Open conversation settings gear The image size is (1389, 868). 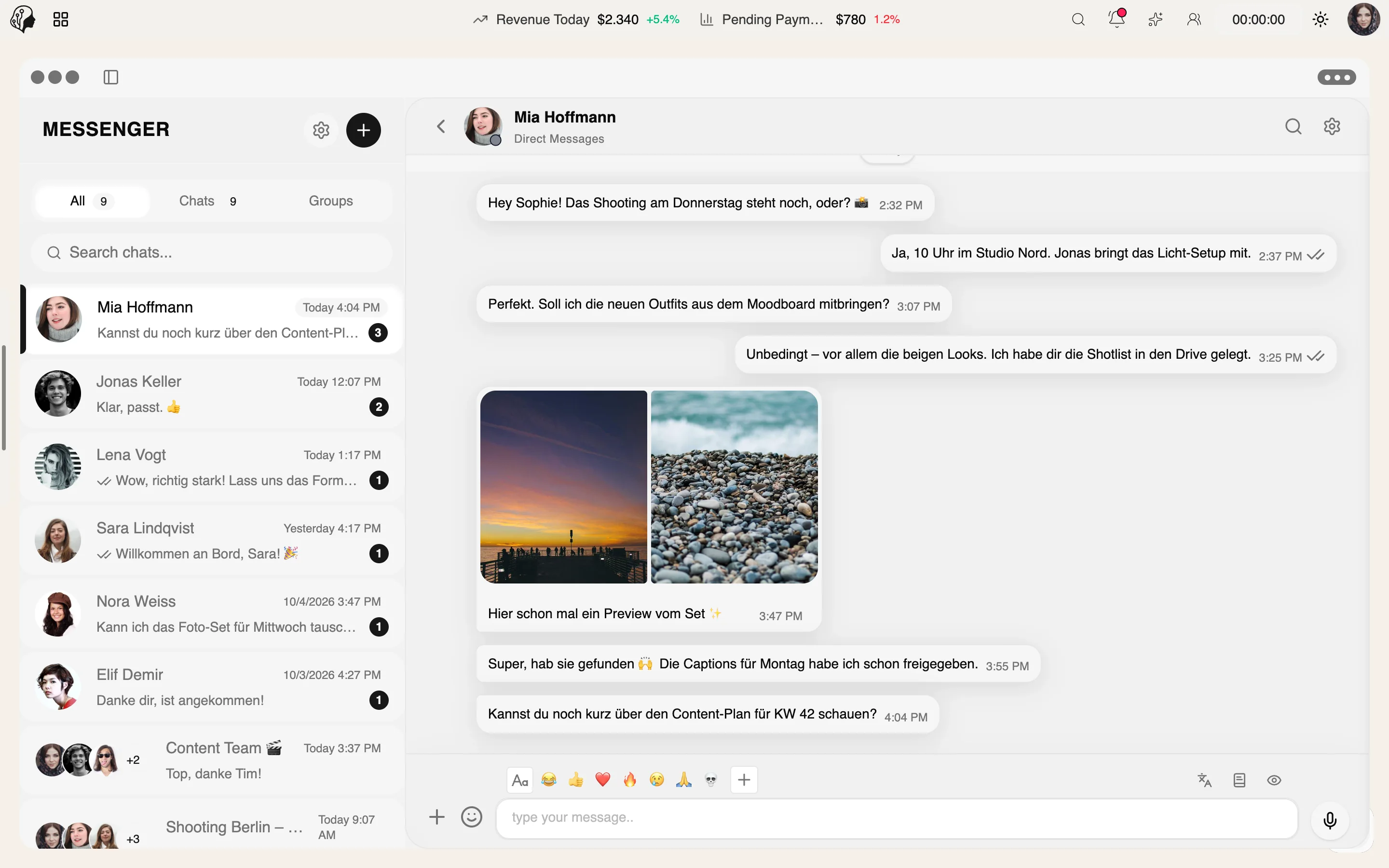[1332, 126]
